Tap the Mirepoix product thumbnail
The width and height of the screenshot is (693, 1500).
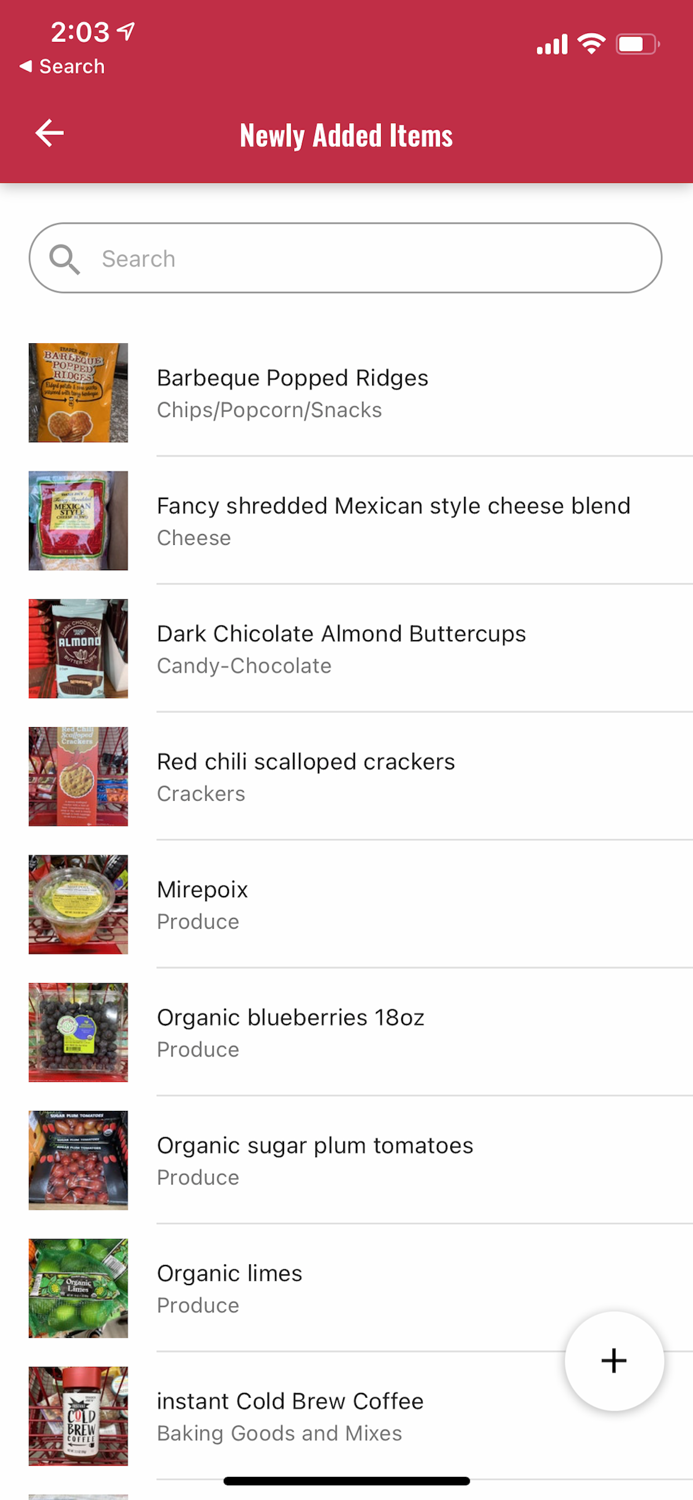(78, 905)
